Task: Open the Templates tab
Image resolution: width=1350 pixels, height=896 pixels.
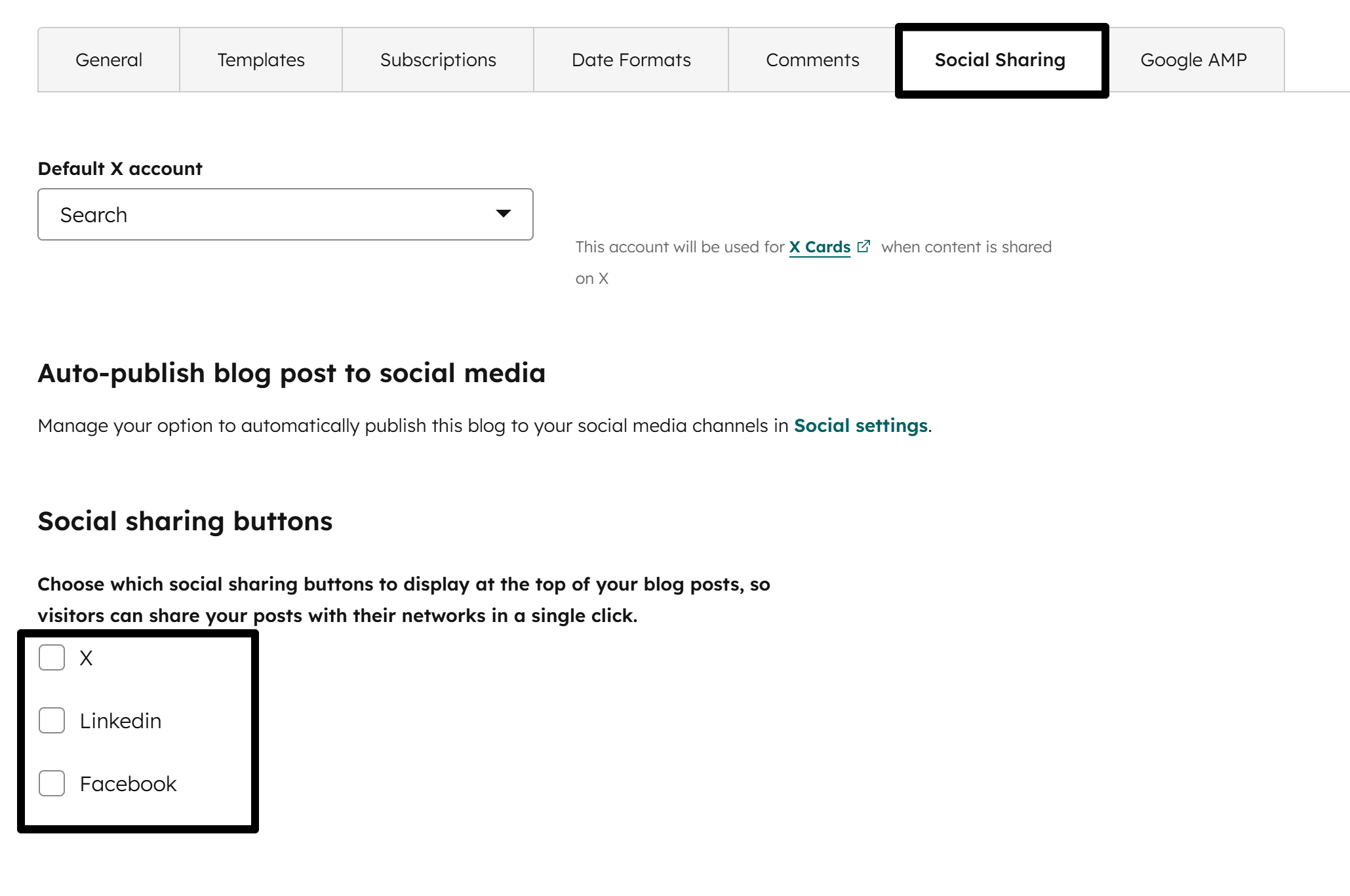Action: pyautogui.click(x=260, y=59)
